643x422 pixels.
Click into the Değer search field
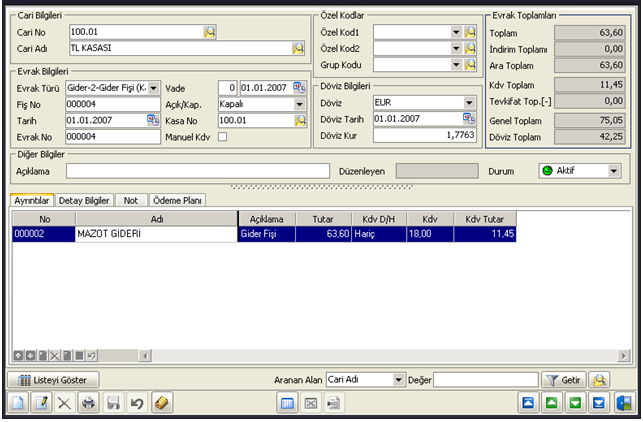(x=486, y=380)
